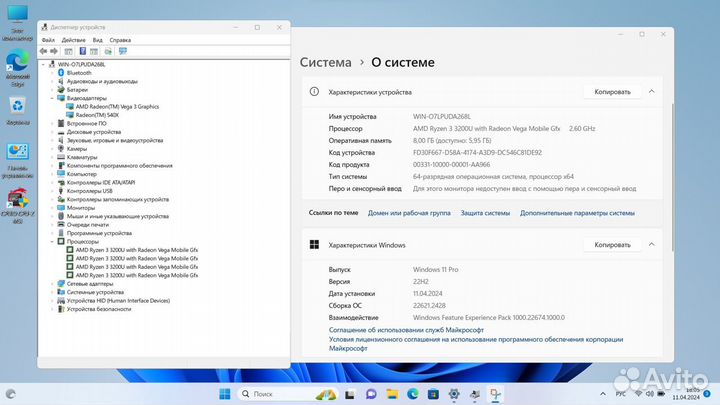This screenshot has height=405, width=720.
Task: Click the Сетевые адаптеры network icon
Action: click(61, 283)
